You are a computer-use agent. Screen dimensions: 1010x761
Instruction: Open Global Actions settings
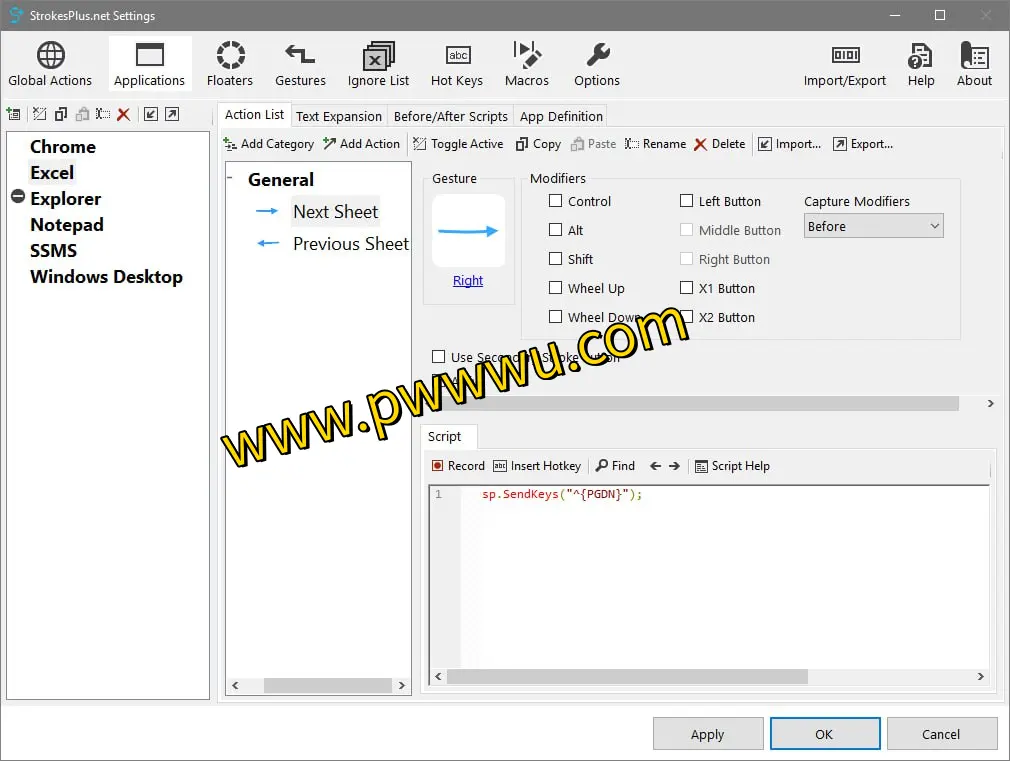pos(50,63)
